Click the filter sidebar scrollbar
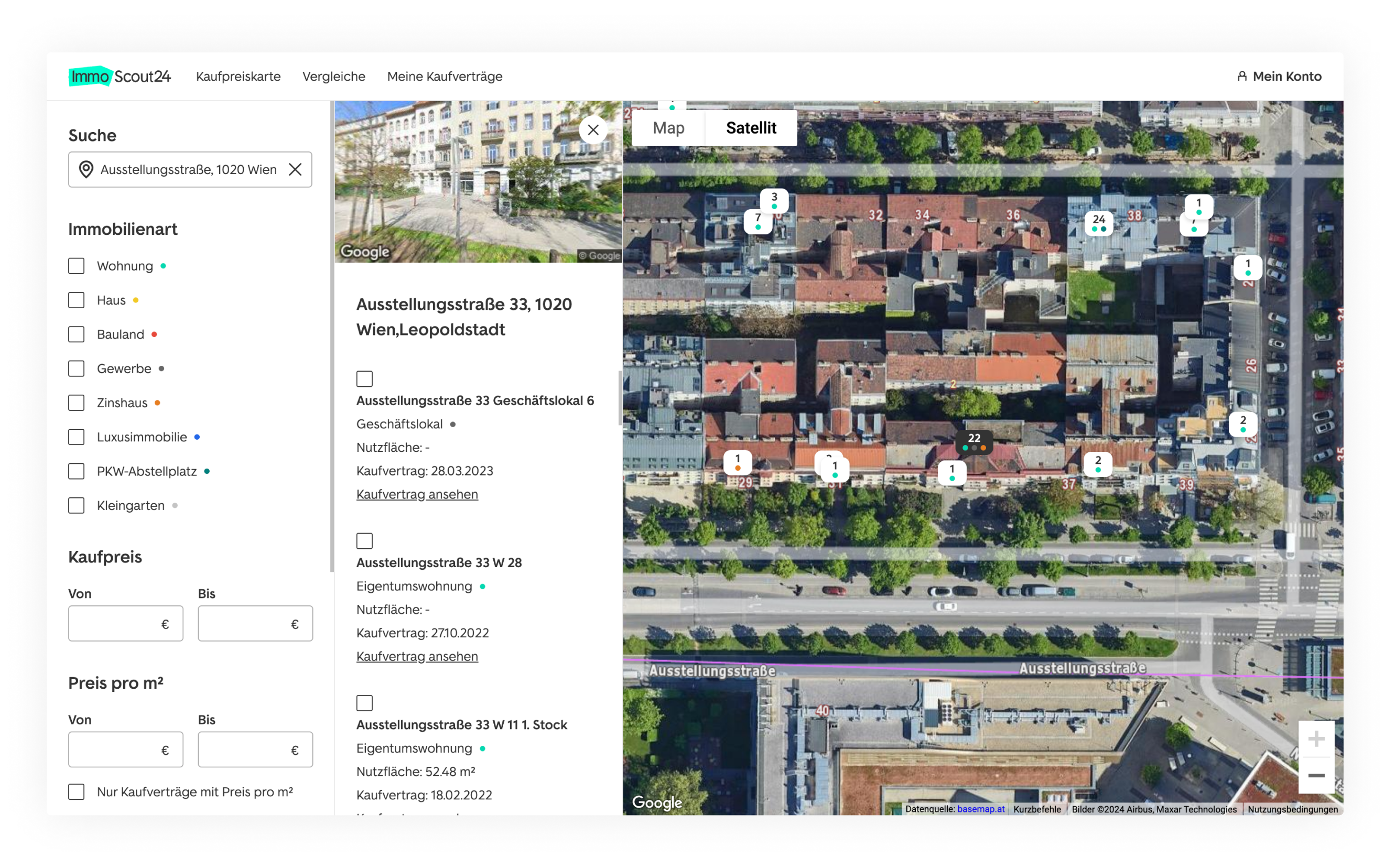This screenshot has width=1396, height=868. pos(332,337)
